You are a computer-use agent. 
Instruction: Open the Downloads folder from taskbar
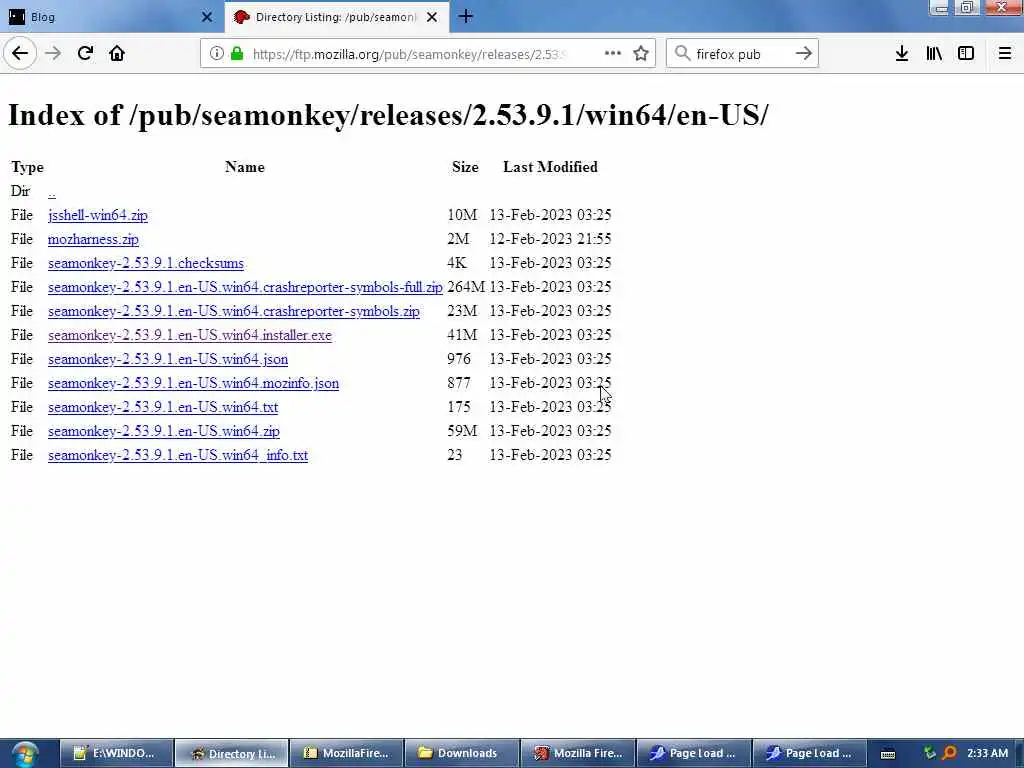462,753
